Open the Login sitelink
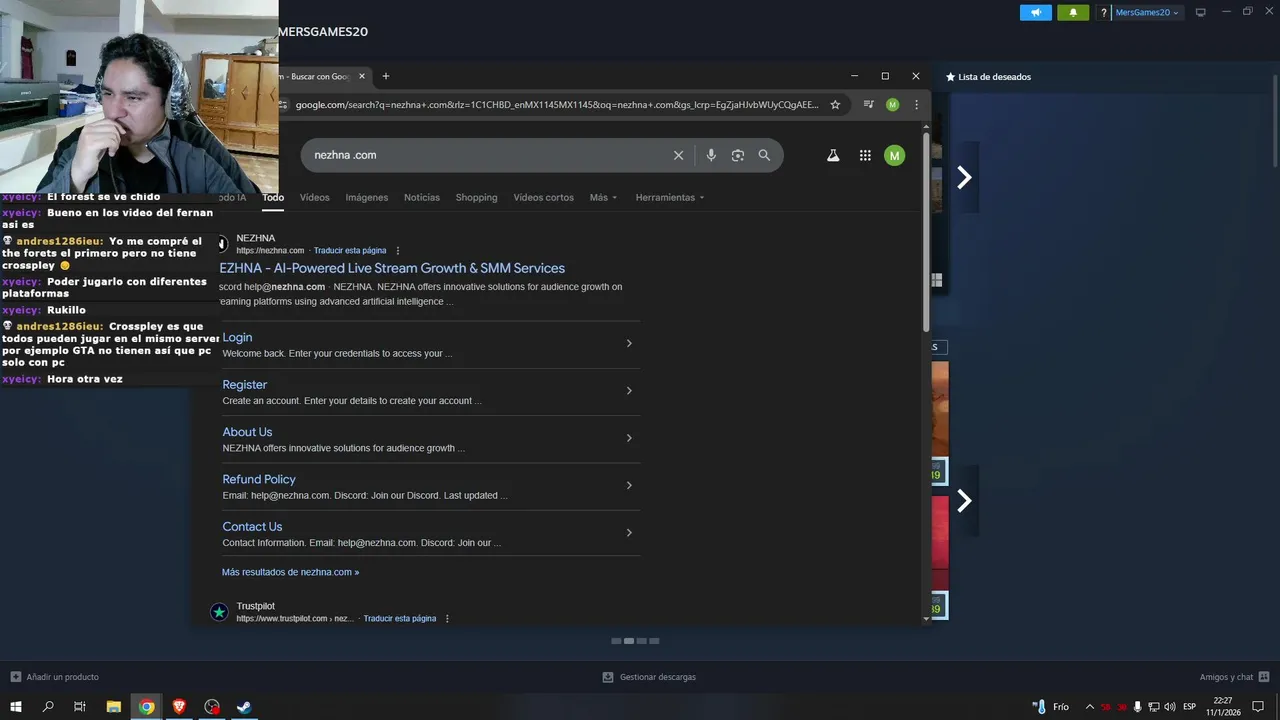 coord(238,337)
